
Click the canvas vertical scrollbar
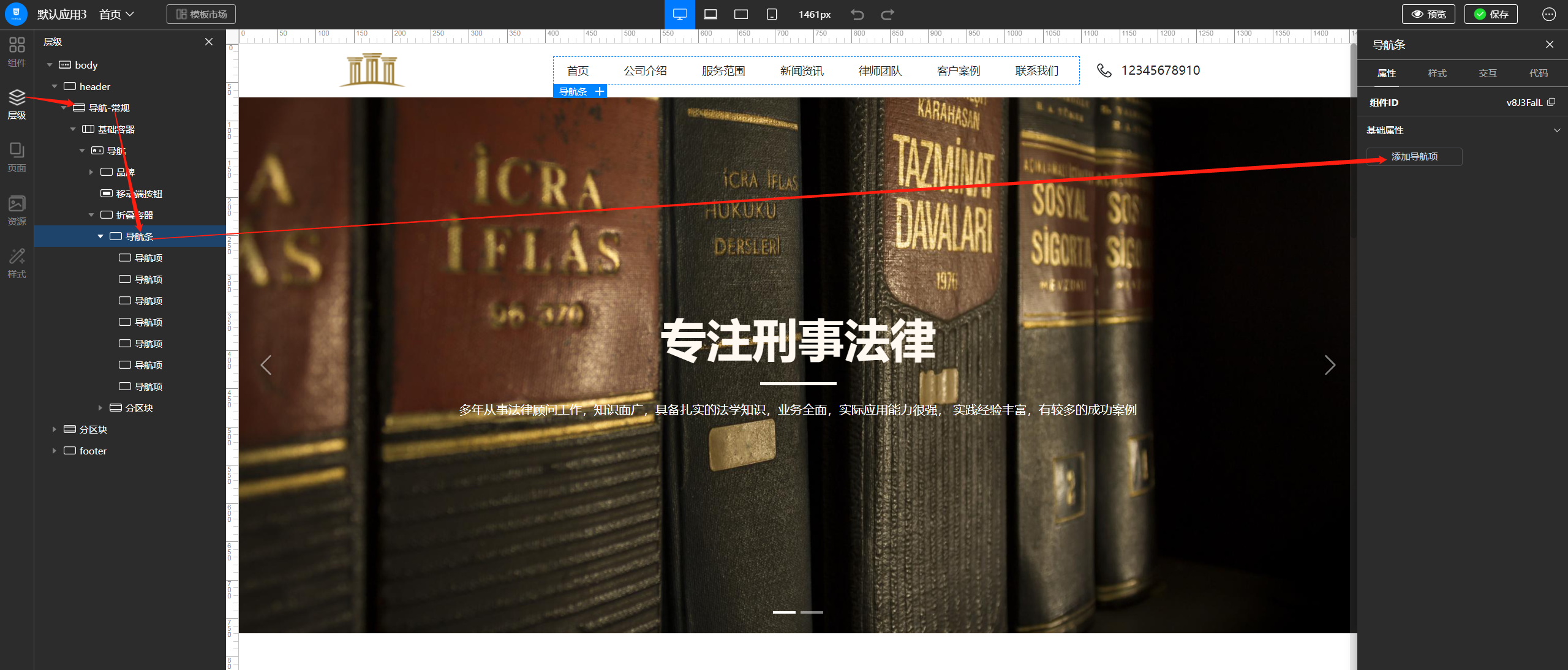pyautogui.click(x=1353, y=141)
